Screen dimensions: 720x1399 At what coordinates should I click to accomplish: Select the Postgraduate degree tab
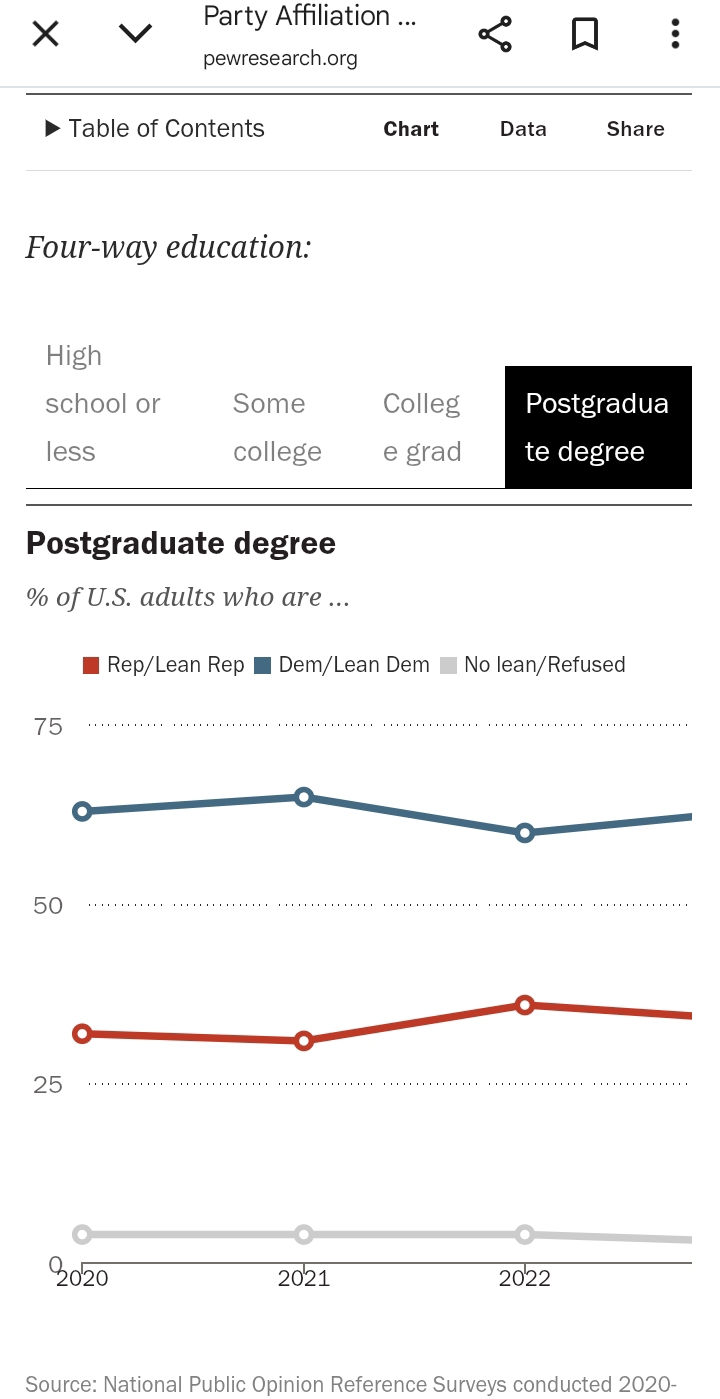click(x=597, y=428)
